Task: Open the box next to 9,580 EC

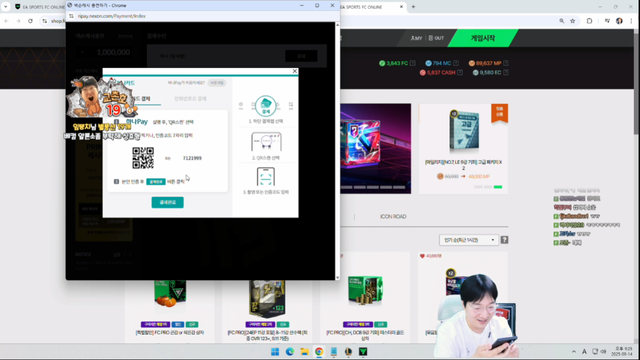Action: coord(506,73)
